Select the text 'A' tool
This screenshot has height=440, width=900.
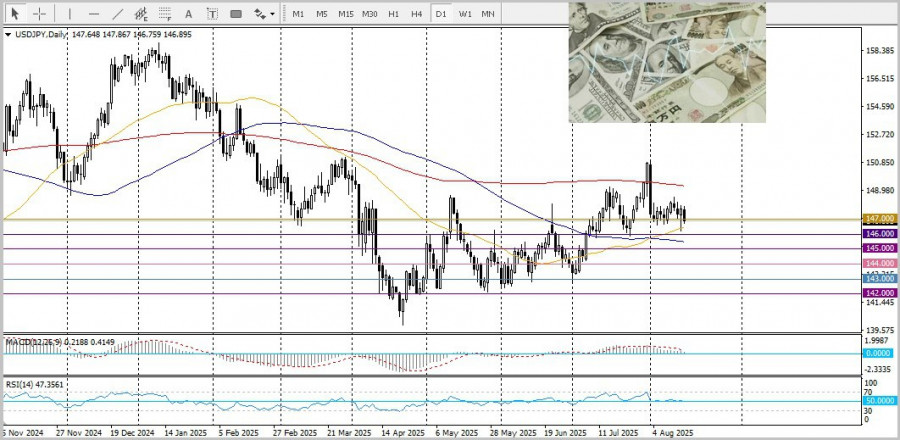tap(189, 13)
